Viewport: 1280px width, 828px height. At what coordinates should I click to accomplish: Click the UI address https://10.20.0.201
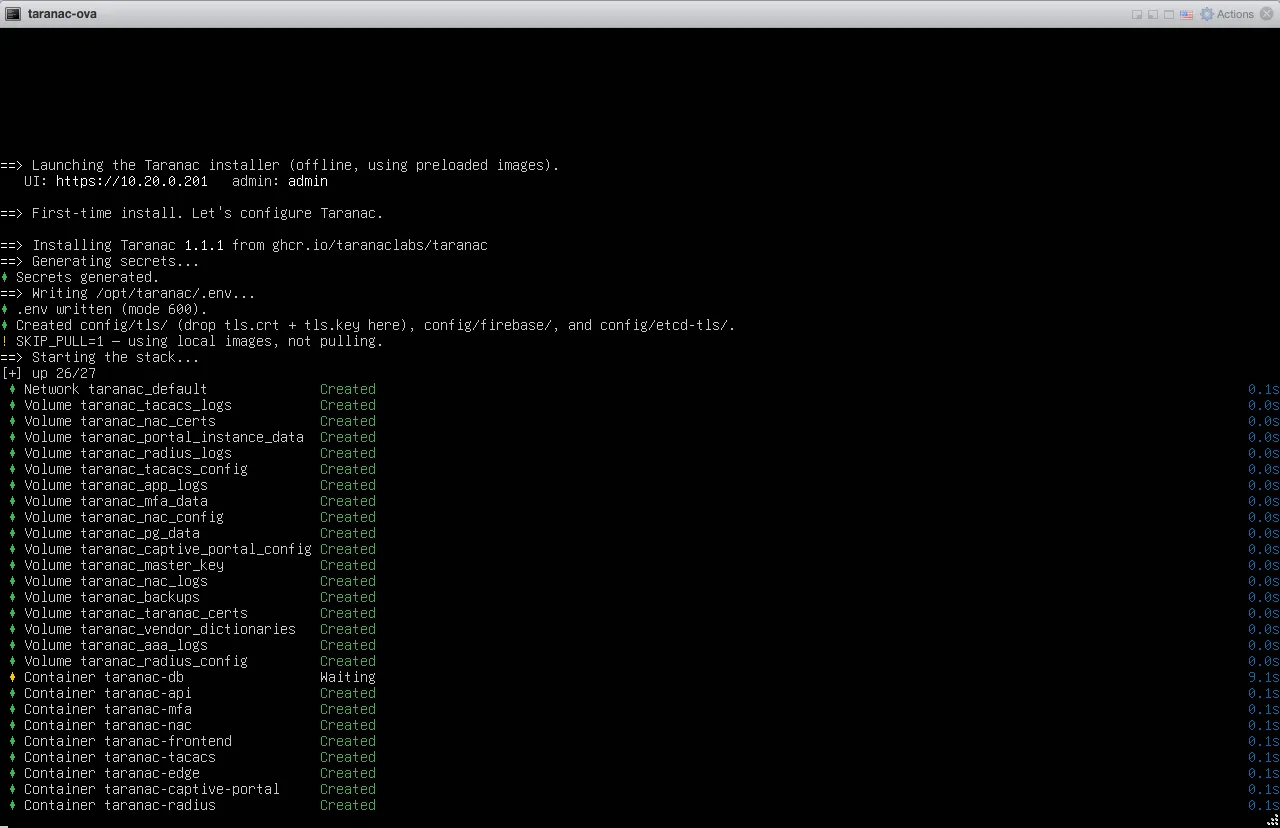click(132, 181)
